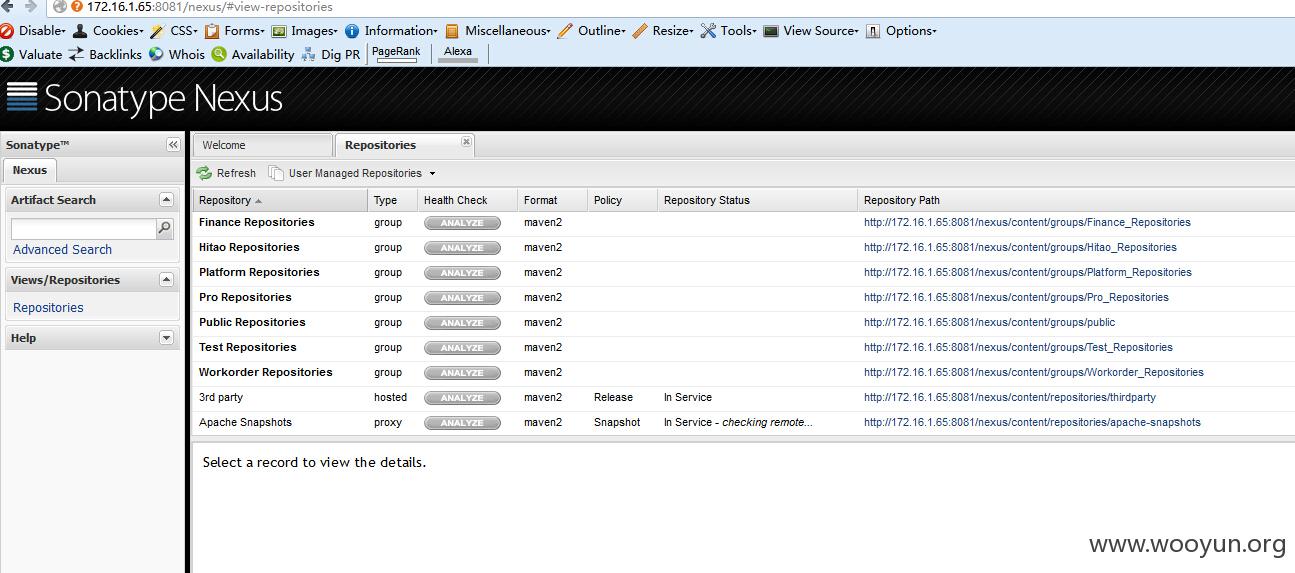Viewport: 1295px width, 573px height.
Task: Expand the Help panel
Action: point(166,338)
